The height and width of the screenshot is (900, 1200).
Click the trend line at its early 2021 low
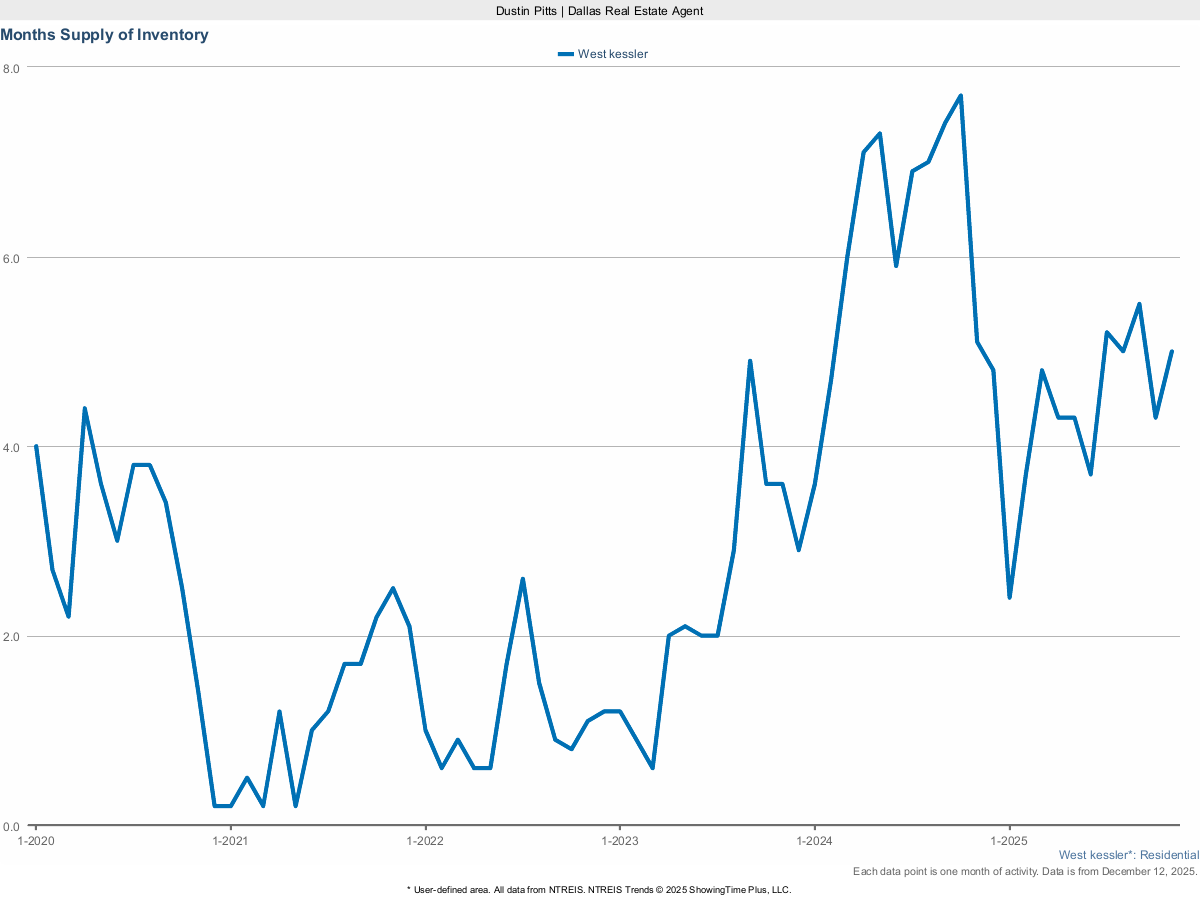click(x=222, y=804)
